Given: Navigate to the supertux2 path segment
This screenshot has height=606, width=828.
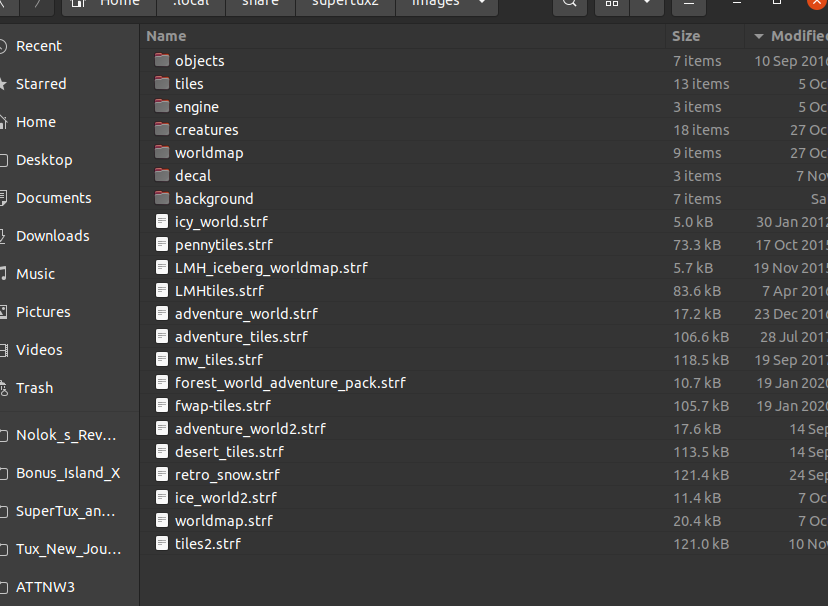Looking at the screenshot, I should pyautogui.click(x=344, y=3).
